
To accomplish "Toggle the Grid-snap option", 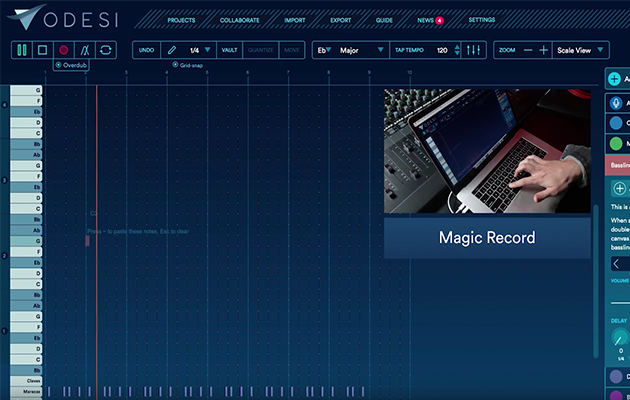I will pyautogui.click(x=175, y=65).
